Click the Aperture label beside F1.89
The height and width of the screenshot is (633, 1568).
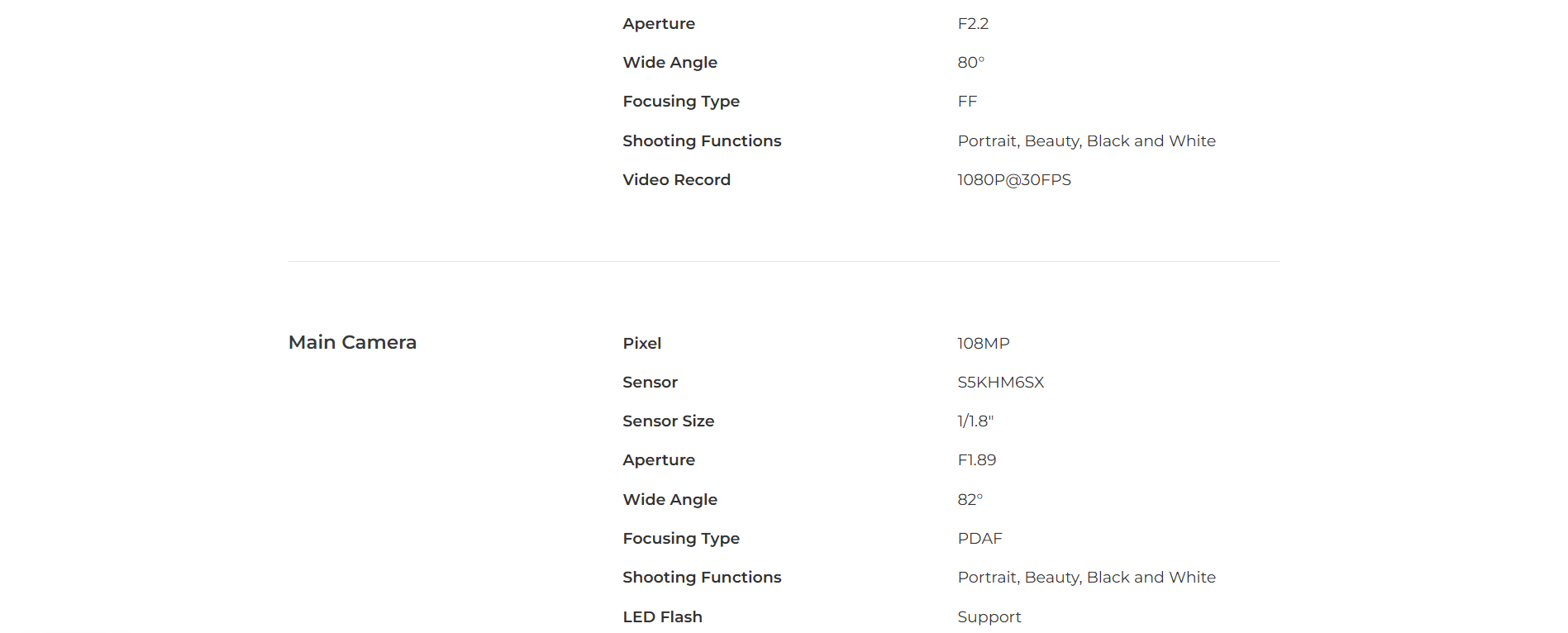[x=658, y=460]
